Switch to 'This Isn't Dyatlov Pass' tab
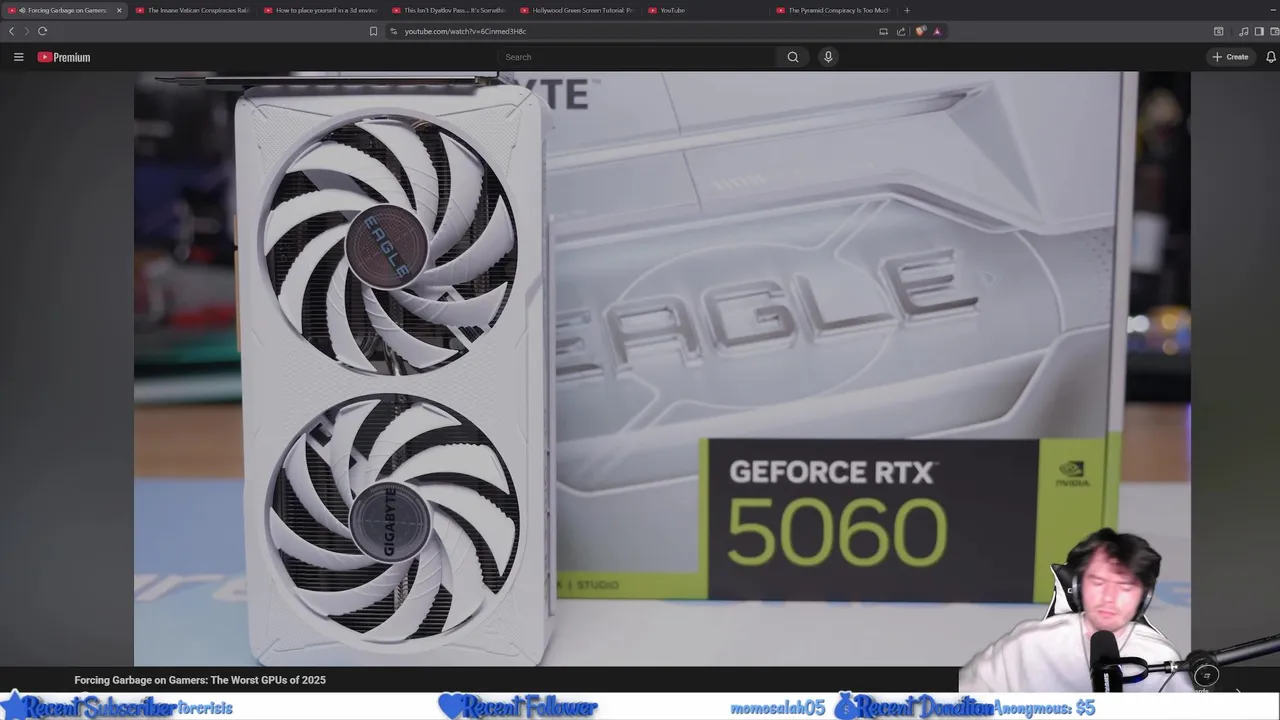This screenshot has height=720, width=1280. coord(449,10)
